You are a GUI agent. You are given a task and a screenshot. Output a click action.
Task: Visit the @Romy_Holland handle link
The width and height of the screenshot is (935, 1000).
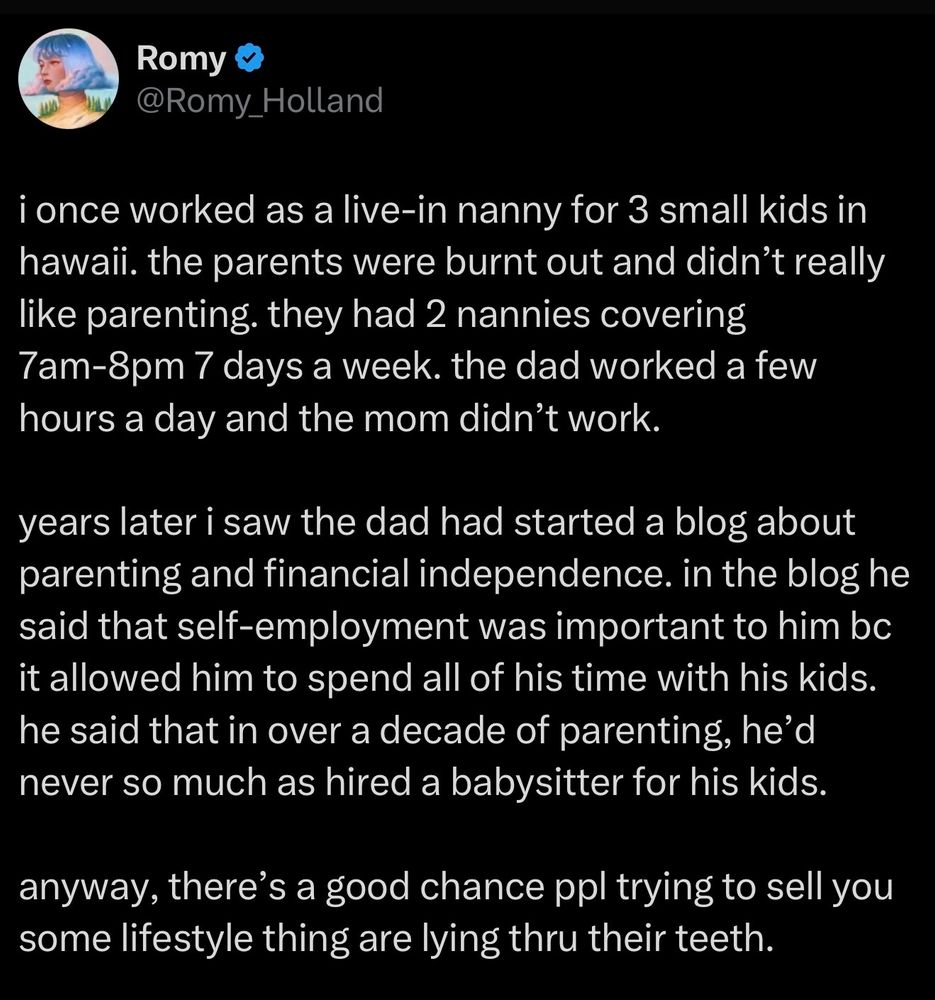click(260, 101)
